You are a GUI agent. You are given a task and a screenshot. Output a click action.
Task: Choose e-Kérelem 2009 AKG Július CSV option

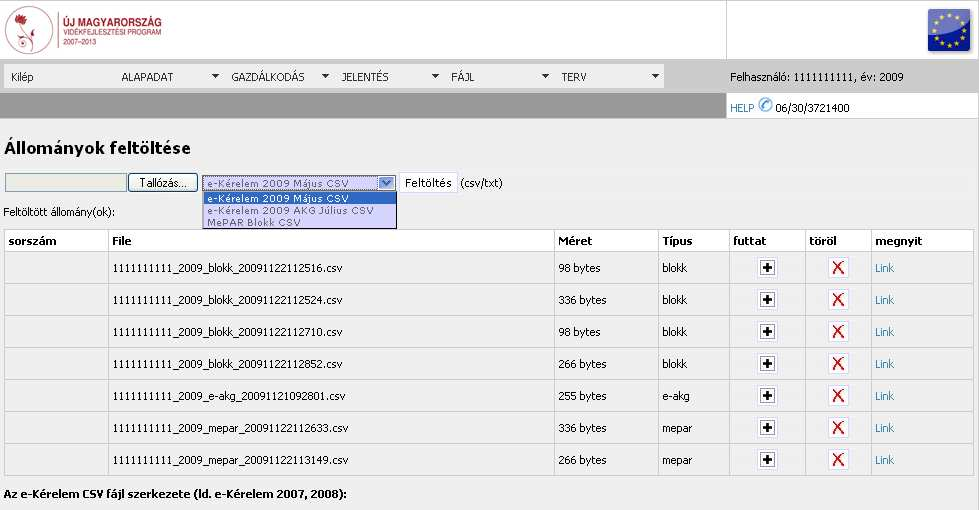point(300,210)
